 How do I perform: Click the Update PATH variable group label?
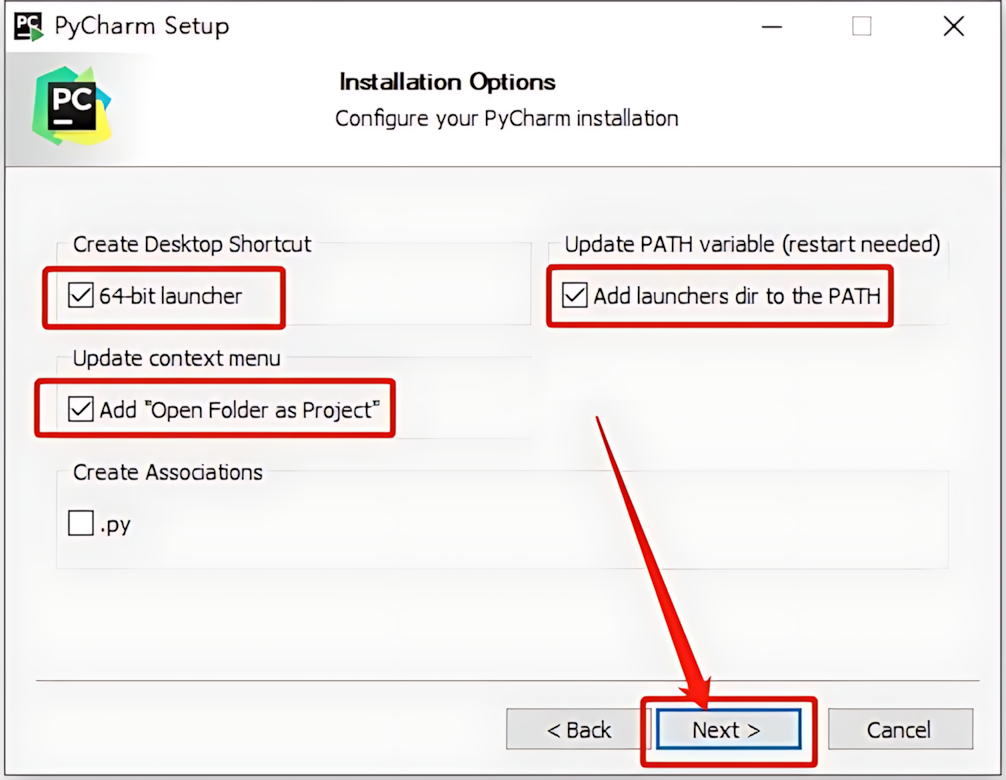(x=752, y=244)
